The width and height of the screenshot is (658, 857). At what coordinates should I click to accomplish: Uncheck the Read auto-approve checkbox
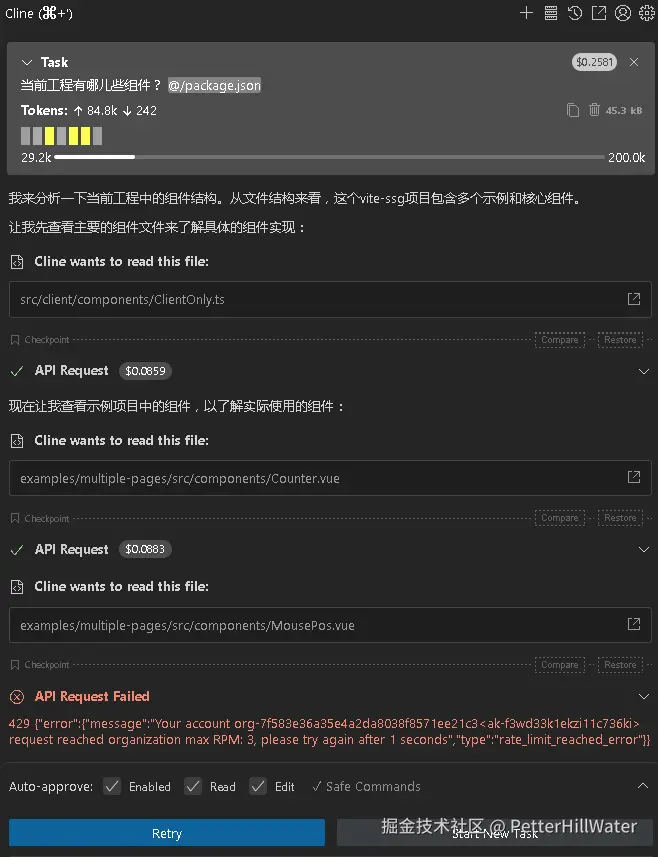193,786
